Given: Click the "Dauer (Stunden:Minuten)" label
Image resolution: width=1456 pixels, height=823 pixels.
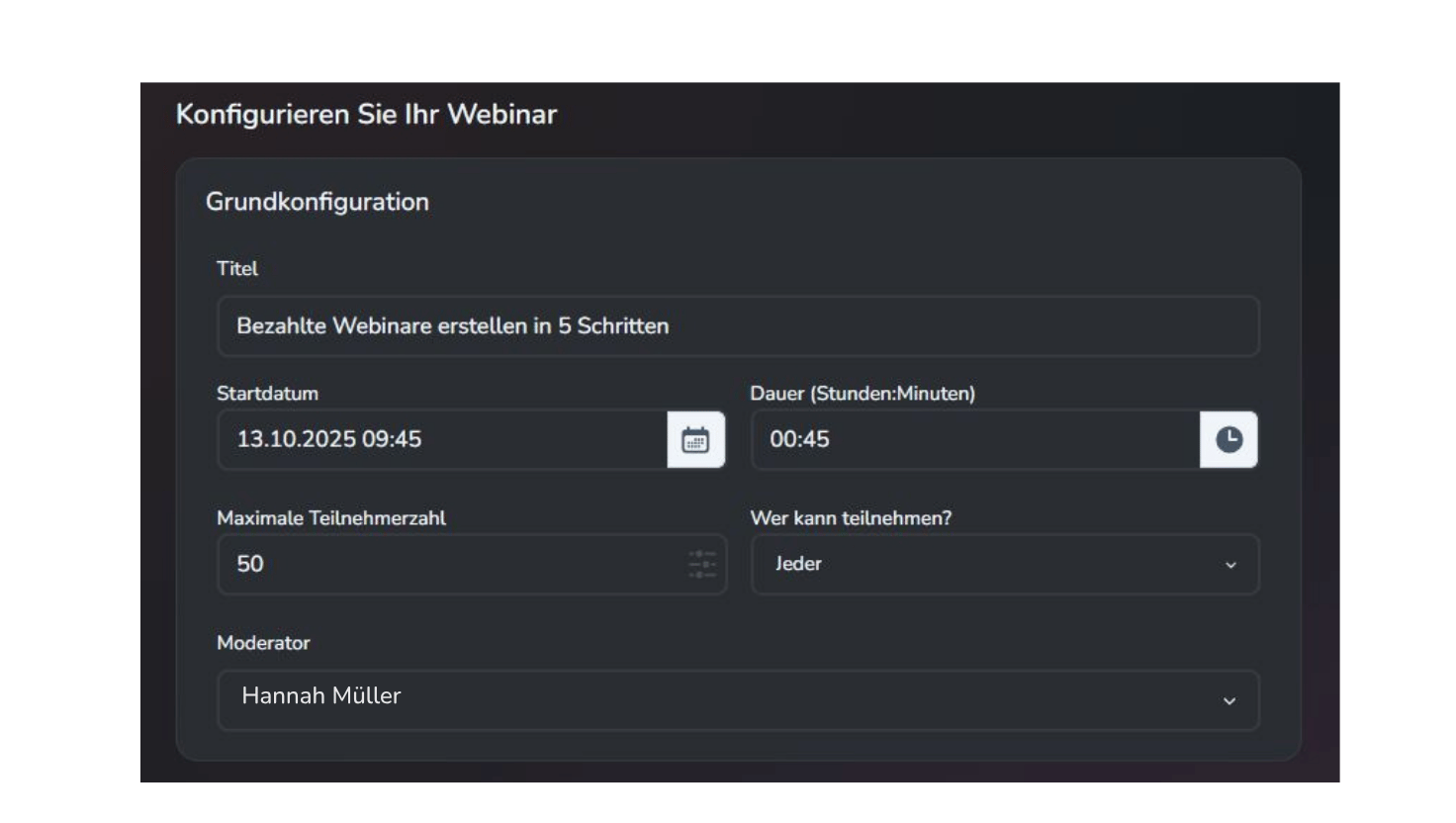Looking at the screenshot, I should coord(863,392).
